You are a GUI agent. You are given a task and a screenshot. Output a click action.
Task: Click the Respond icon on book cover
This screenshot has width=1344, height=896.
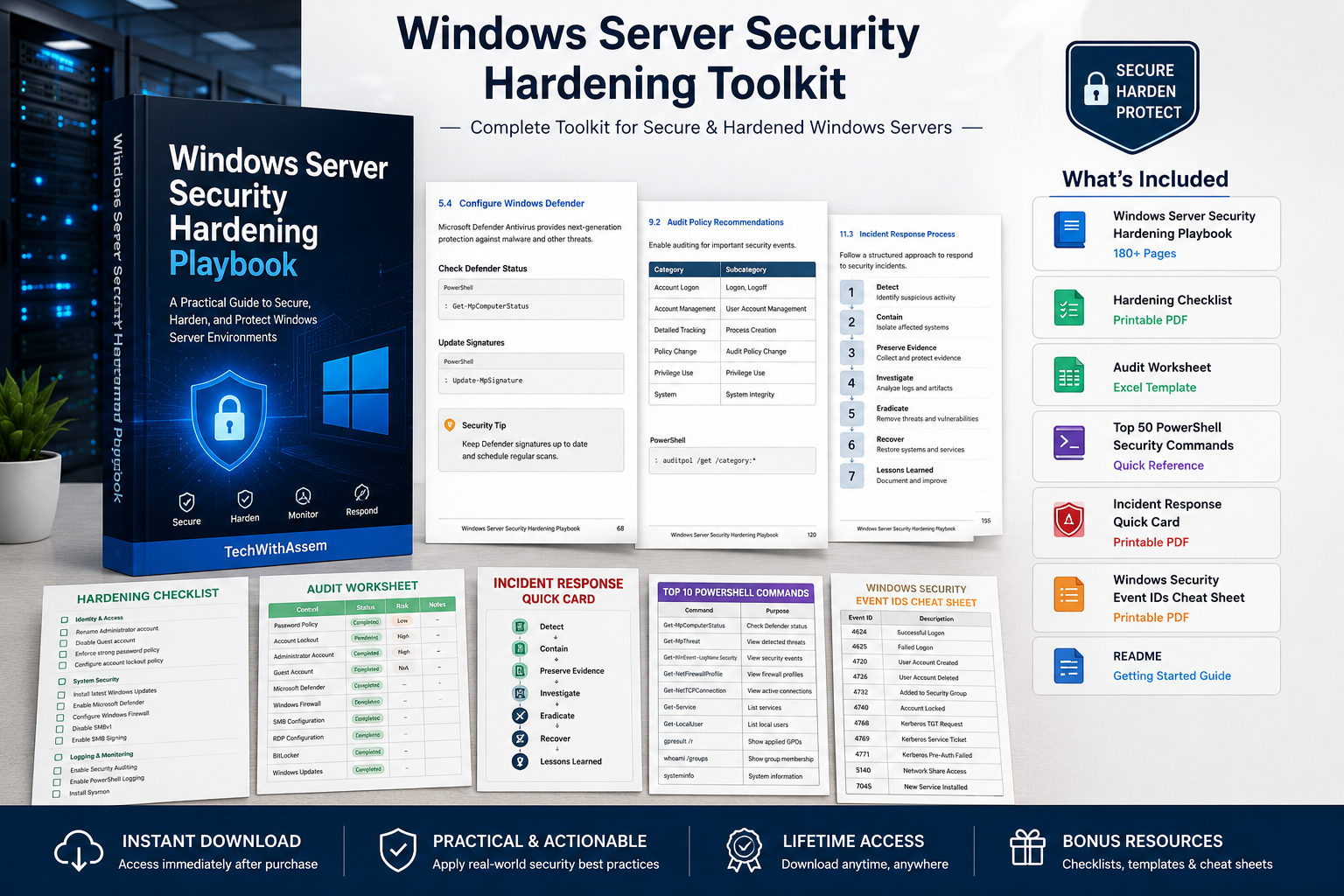point(361,493)
